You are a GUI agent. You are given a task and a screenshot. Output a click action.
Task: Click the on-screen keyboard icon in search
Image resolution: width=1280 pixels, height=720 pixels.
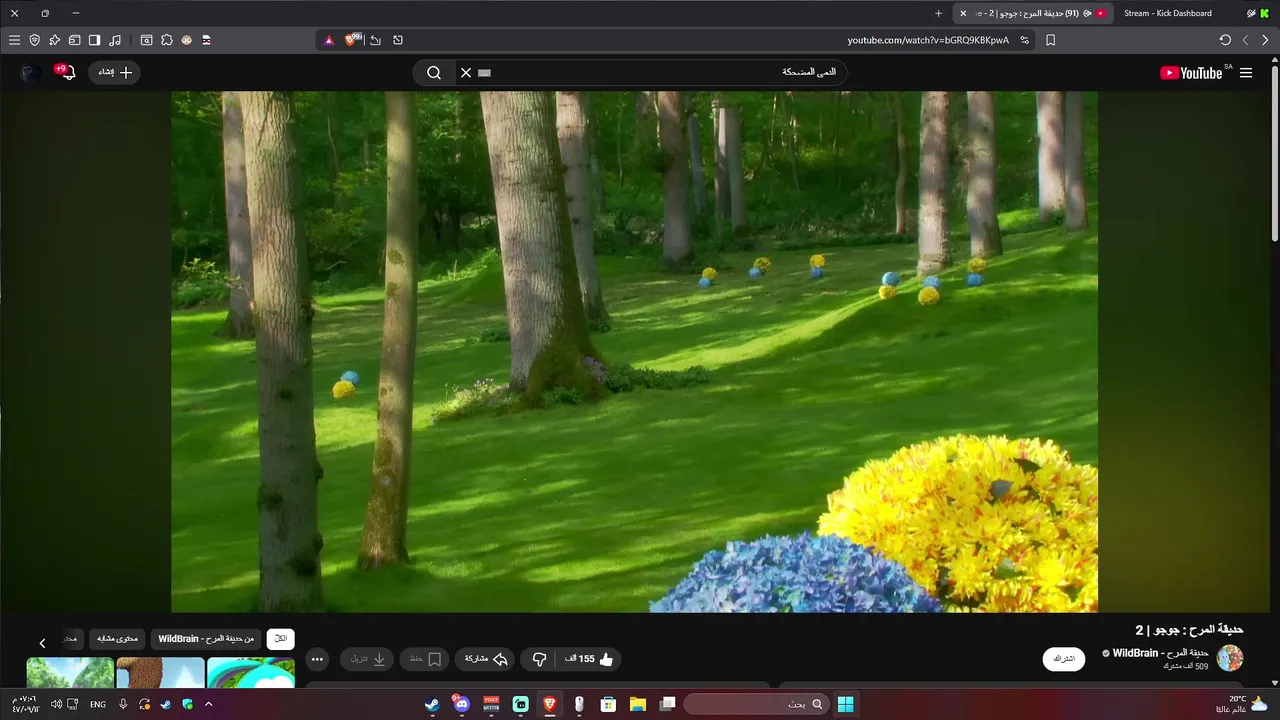tap(485, 72)
